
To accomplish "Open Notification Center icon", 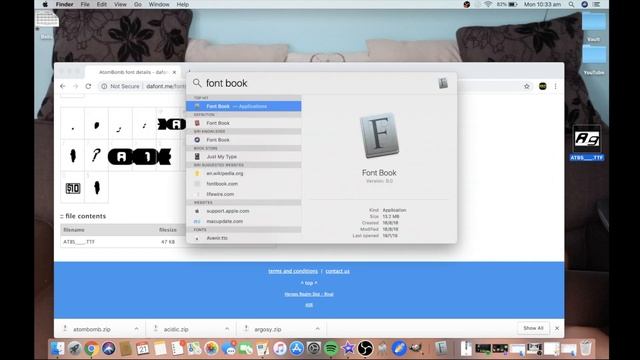I will click(597, 4).
